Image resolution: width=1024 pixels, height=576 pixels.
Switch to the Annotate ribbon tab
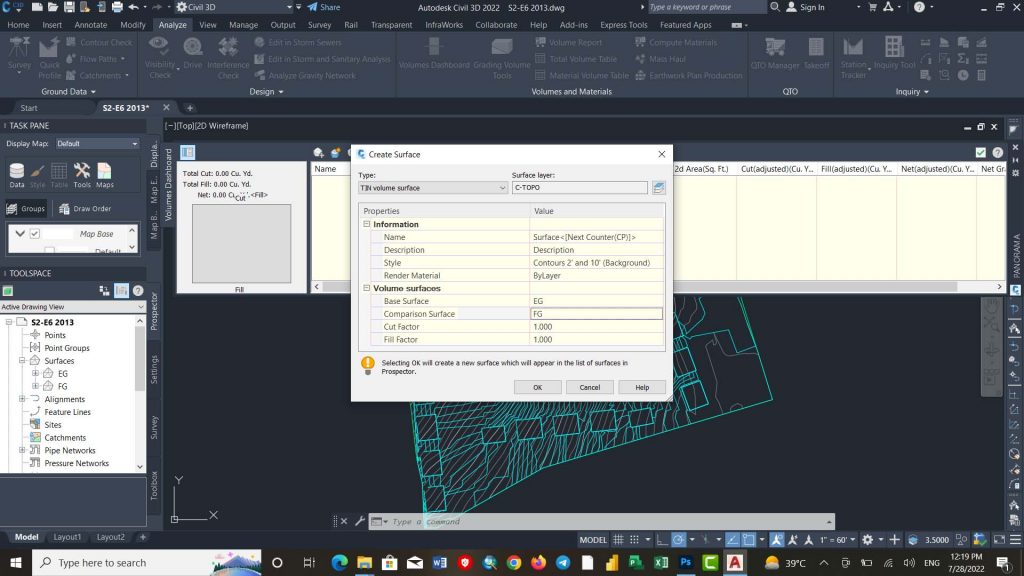91,25
